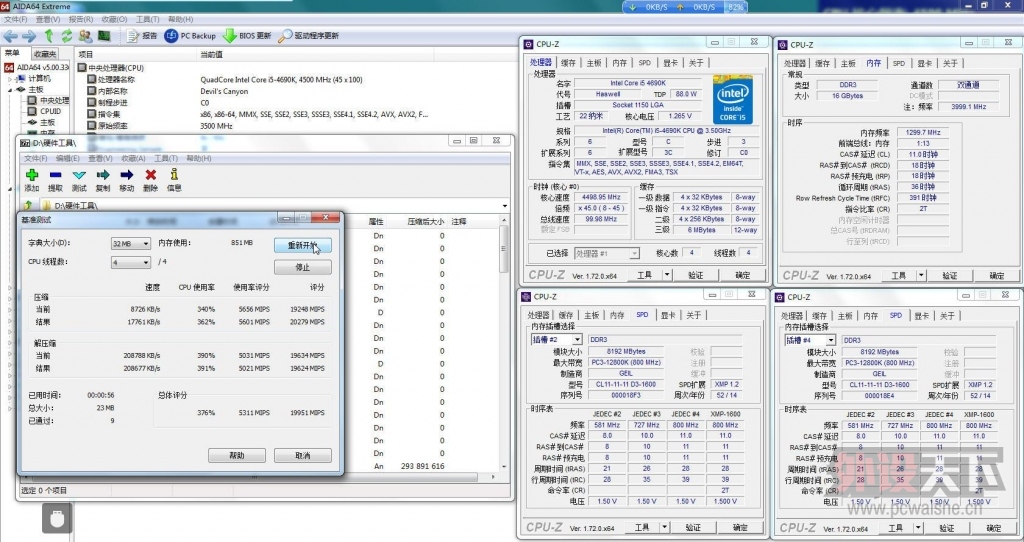Click the AIDA64 forward arrow icon
1024x542 pixels.
point(29,36)
